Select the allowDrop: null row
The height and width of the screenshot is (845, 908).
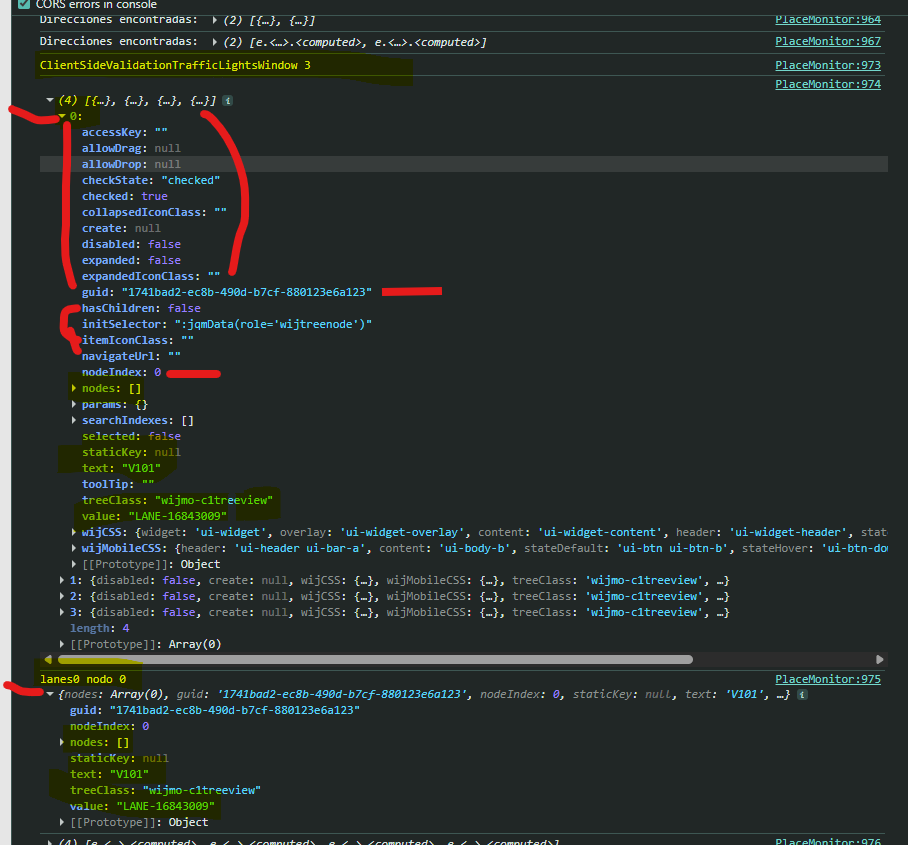pos(463,164)
